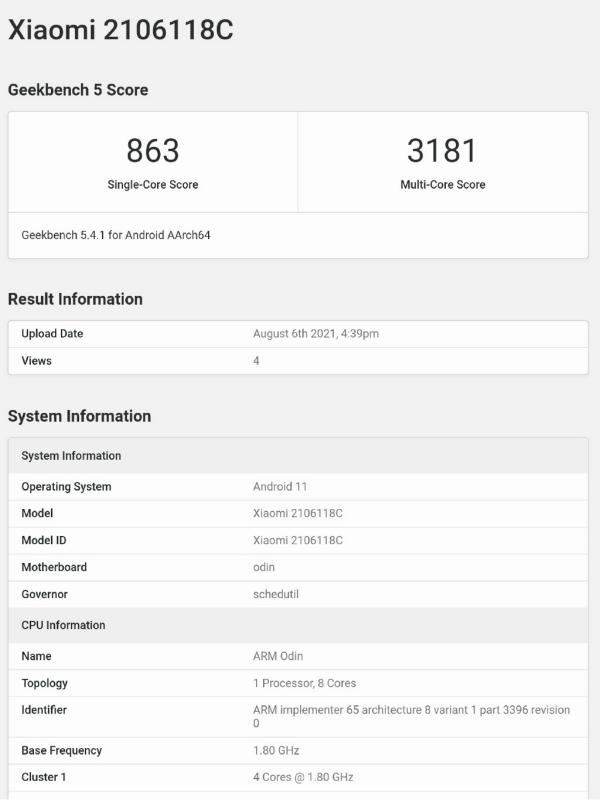Select the Xiaomi 2106118C value in Model ID row

(x=298, y=540)
